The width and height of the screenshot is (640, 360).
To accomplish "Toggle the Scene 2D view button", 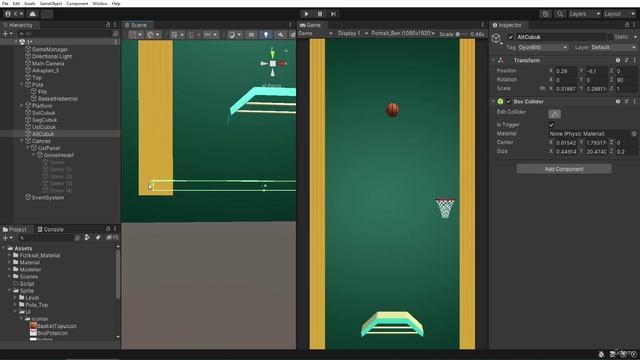I will click(x=251, y=35).
